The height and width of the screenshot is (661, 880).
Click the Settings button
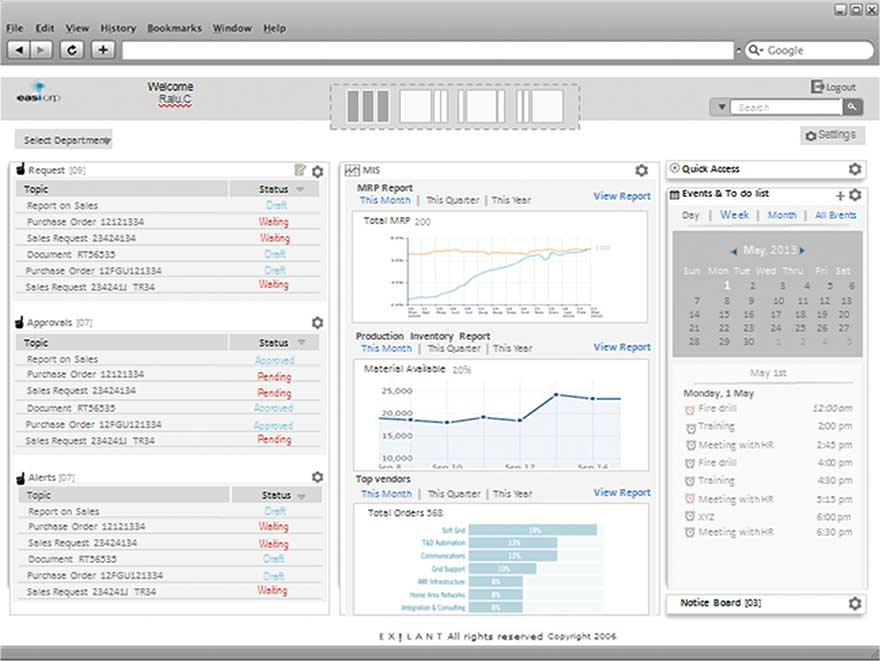830,135
